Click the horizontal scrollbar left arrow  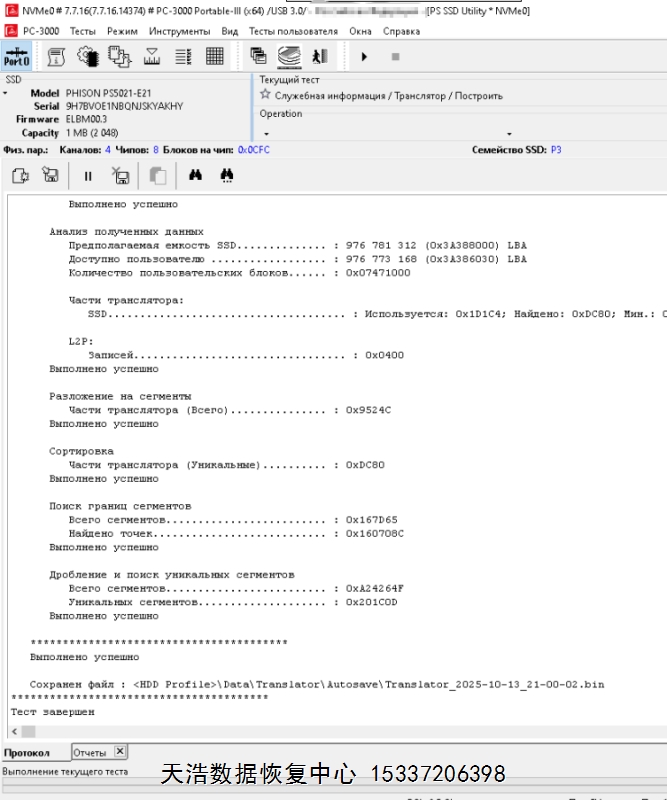[x=15, y=731]
